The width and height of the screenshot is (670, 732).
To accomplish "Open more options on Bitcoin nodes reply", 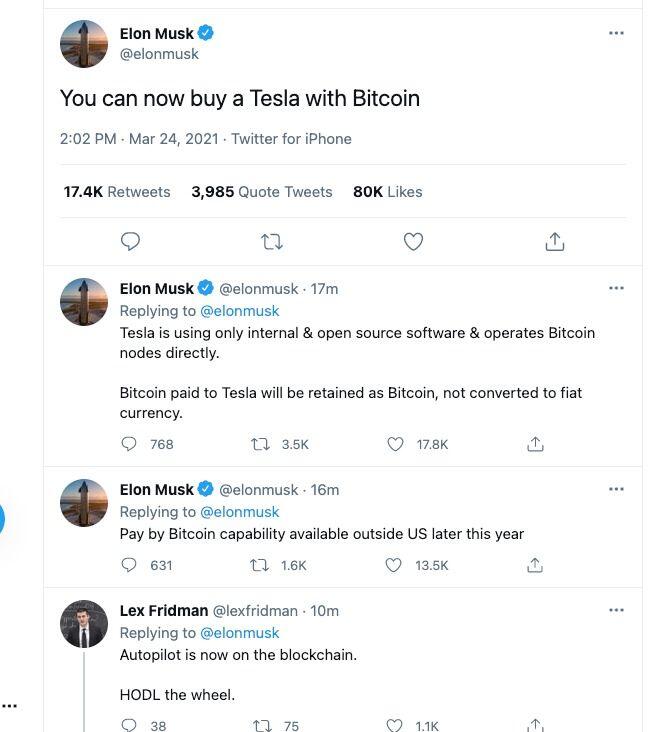I will (616, 288).
